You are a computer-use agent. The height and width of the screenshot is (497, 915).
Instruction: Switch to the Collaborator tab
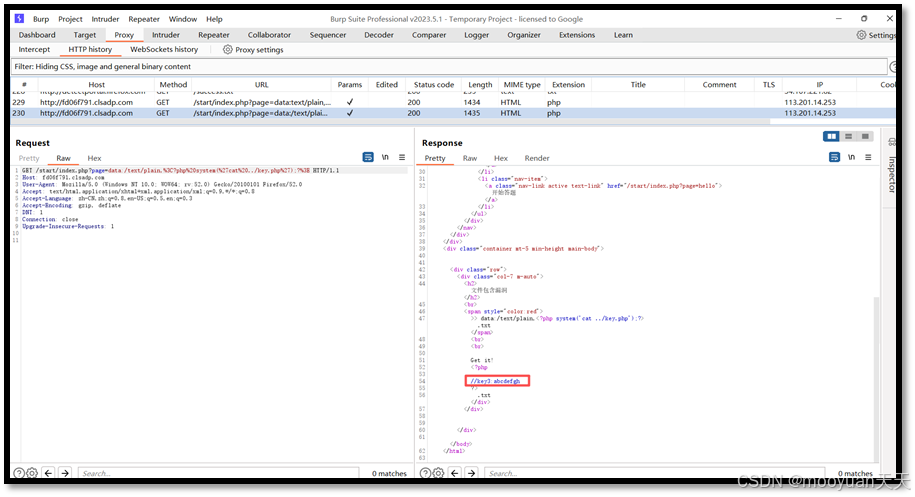pyautogui.click(x=269, y=35)
